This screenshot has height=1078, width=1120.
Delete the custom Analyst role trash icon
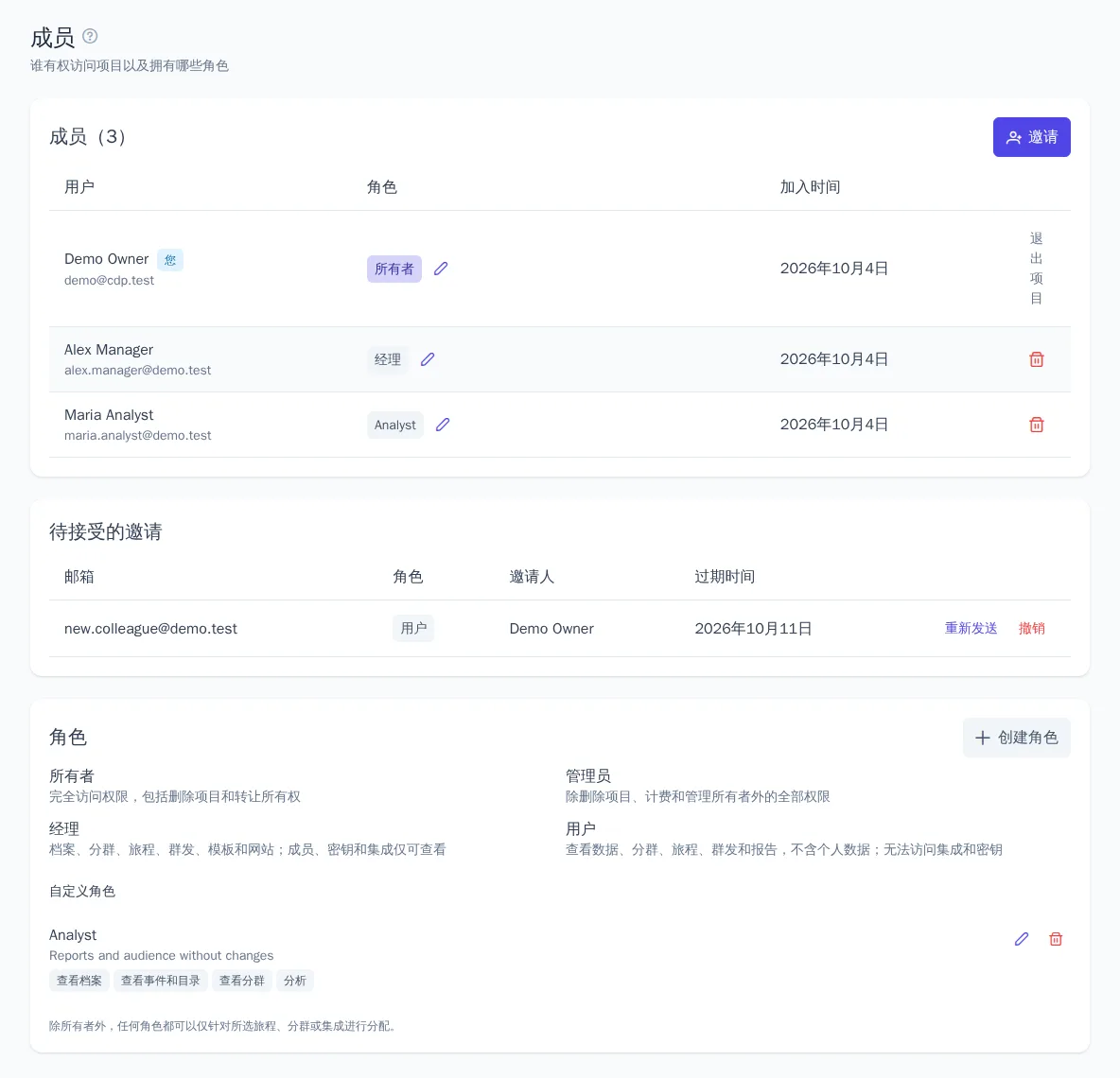1055,939
